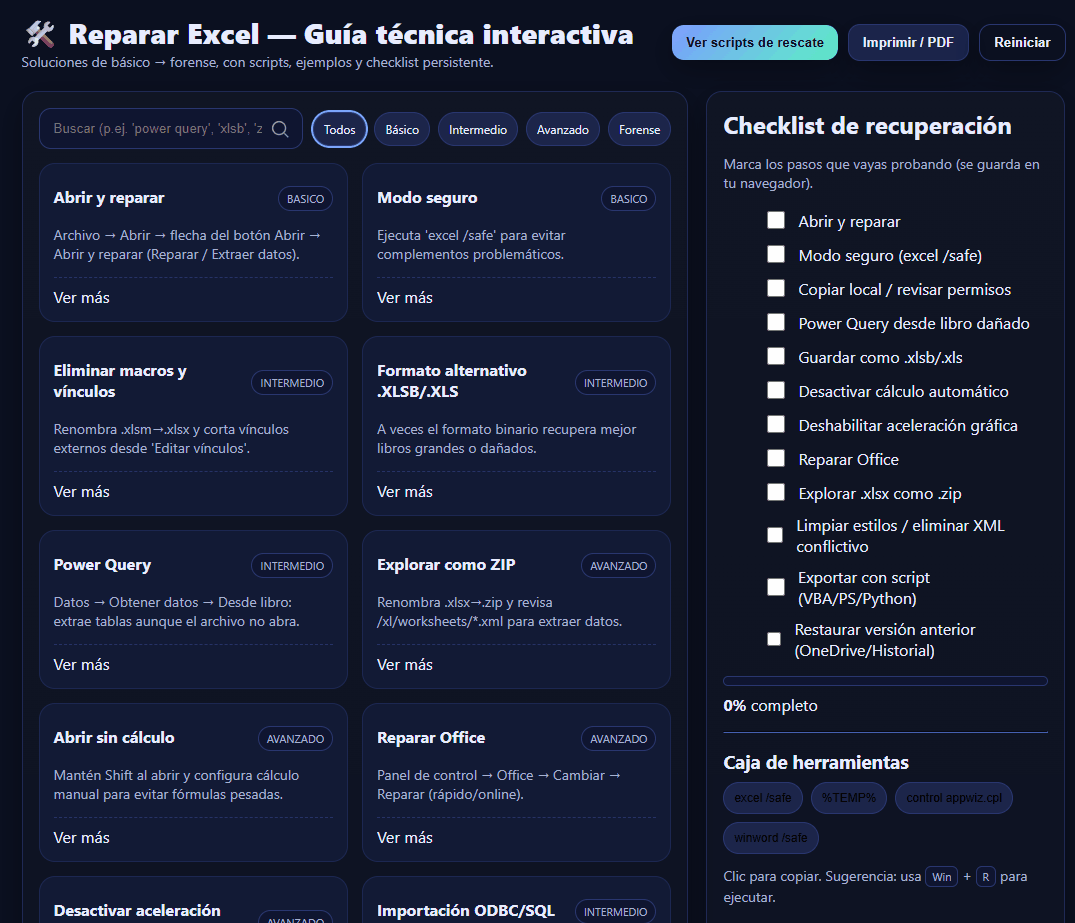The width and height of the screenshot is (1075, 923).
Task: Expand 'Ver más' in Abrir y reparar card
Action: point(82,298)
